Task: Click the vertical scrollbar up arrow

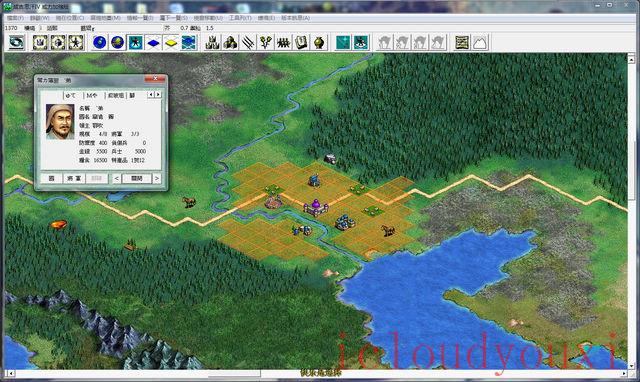Action: [631, 59]
